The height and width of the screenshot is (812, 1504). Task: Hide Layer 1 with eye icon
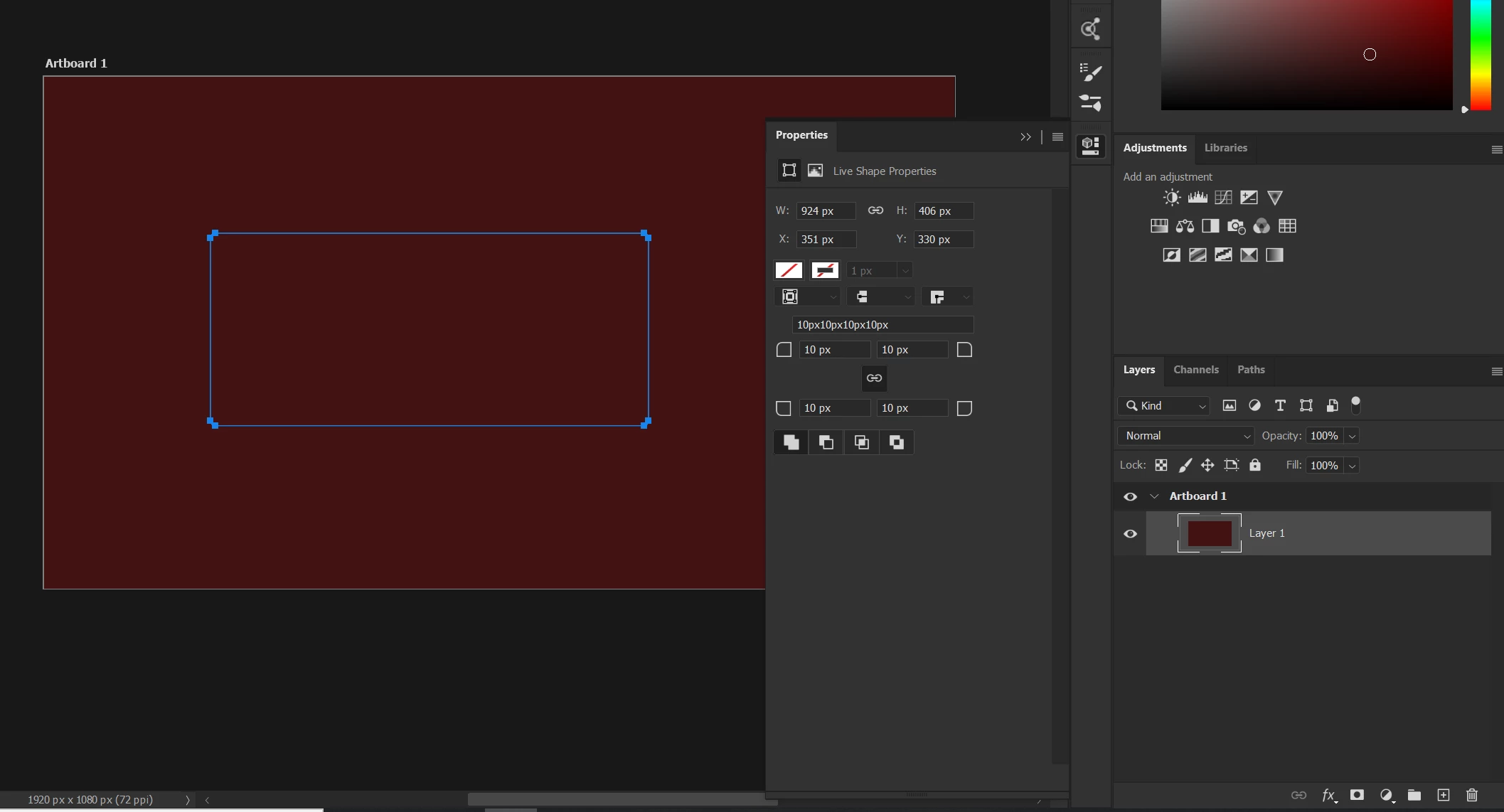[1130, 533]
